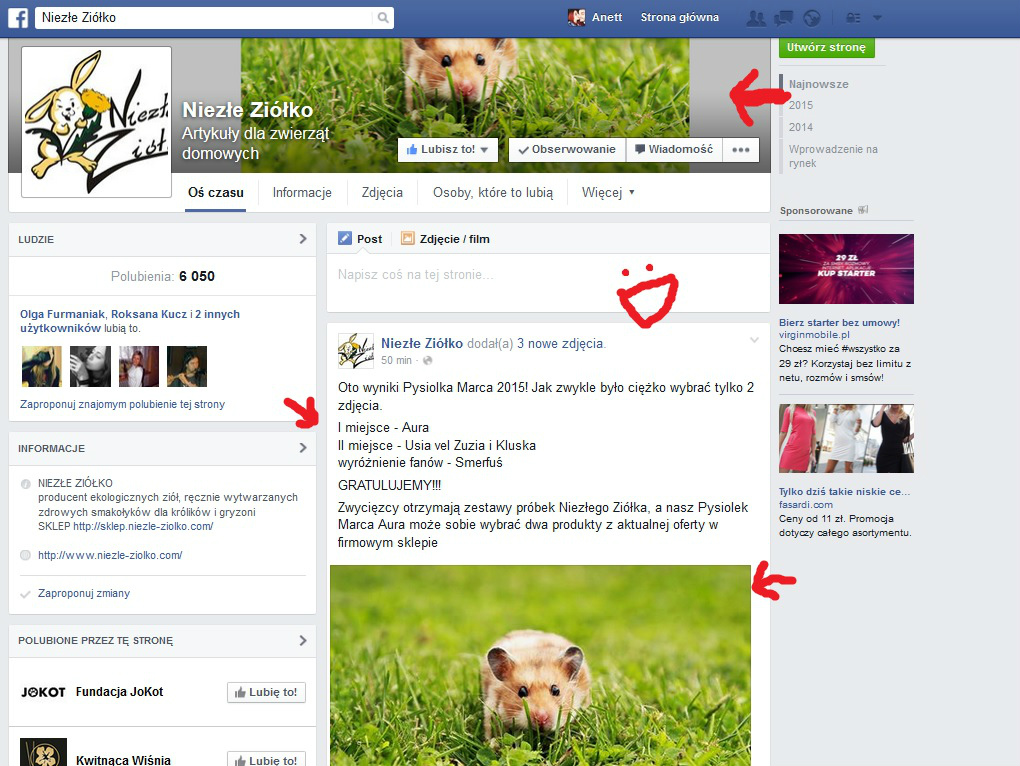Click the search magnifier icon
The width and height of the screenshot is (1020, 766).
(383, 18)
